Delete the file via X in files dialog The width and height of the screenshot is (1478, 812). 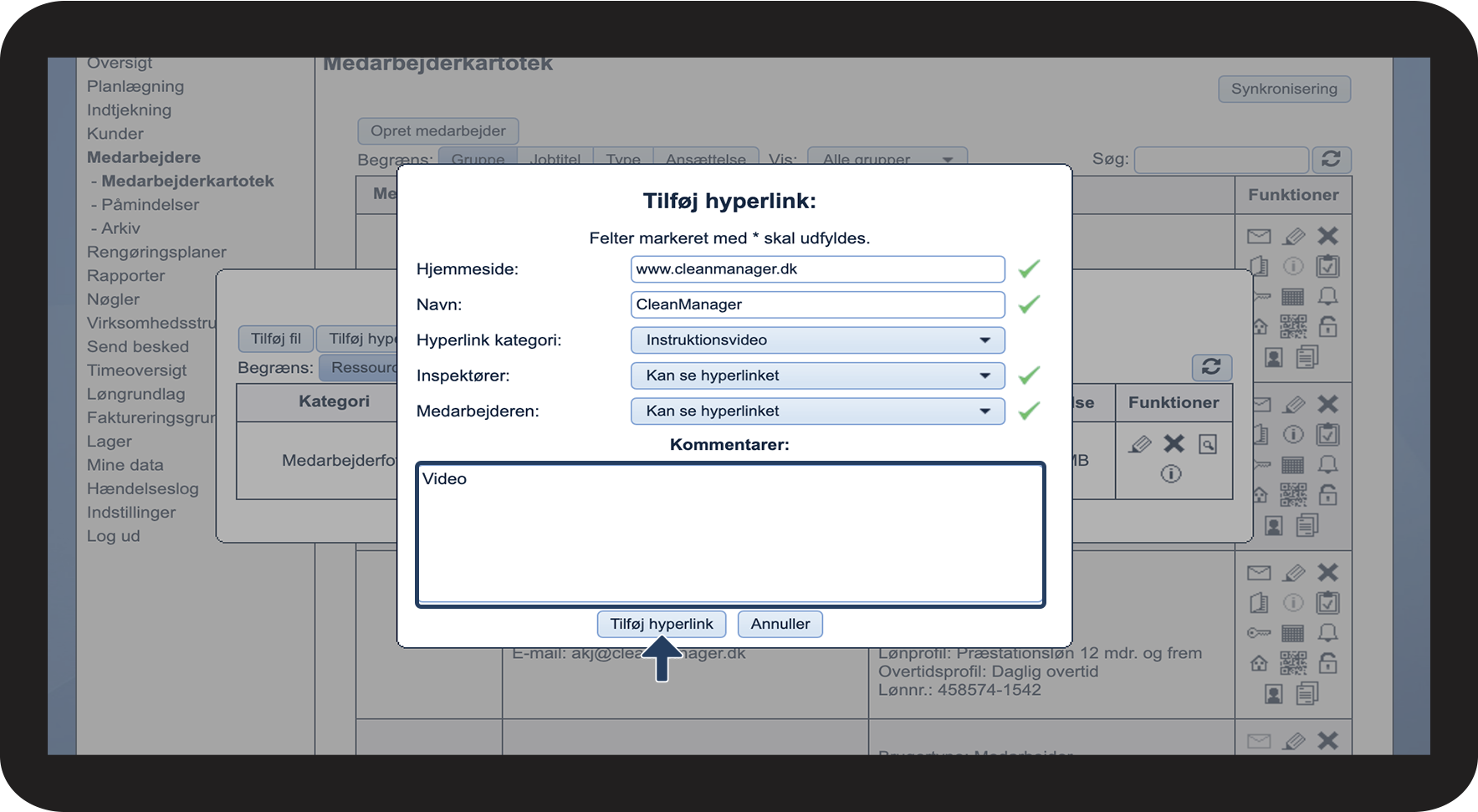click(1174, 444)
